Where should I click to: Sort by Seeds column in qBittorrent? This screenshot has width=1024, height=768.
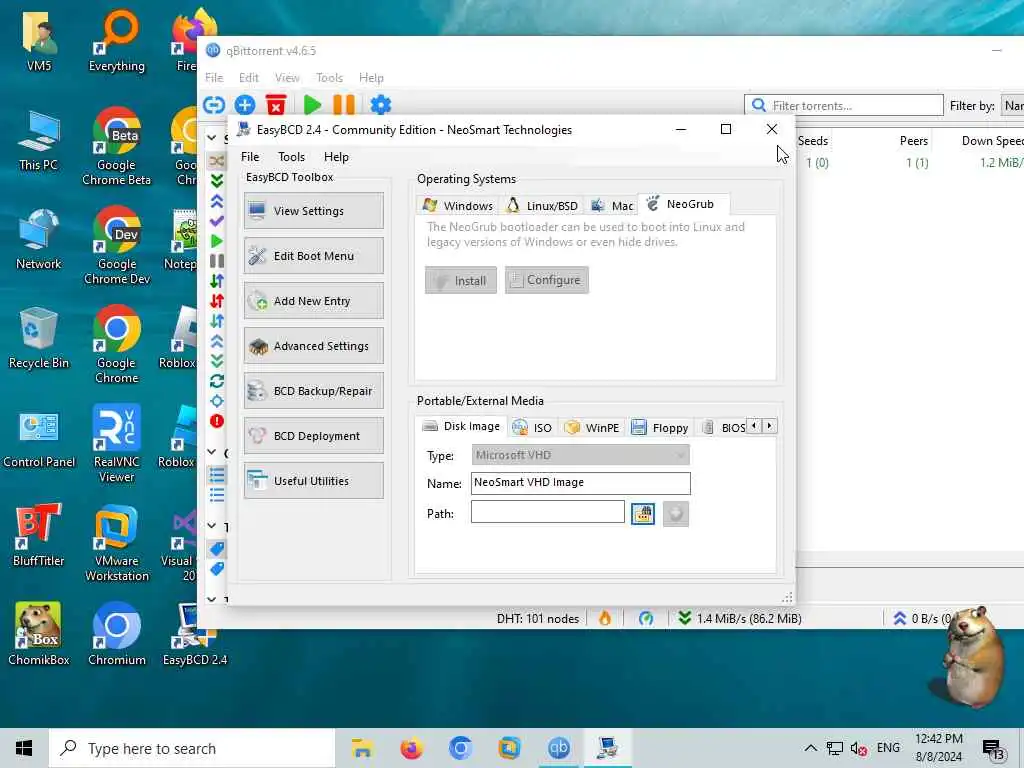pyautogui.click(x=812, y=141)
